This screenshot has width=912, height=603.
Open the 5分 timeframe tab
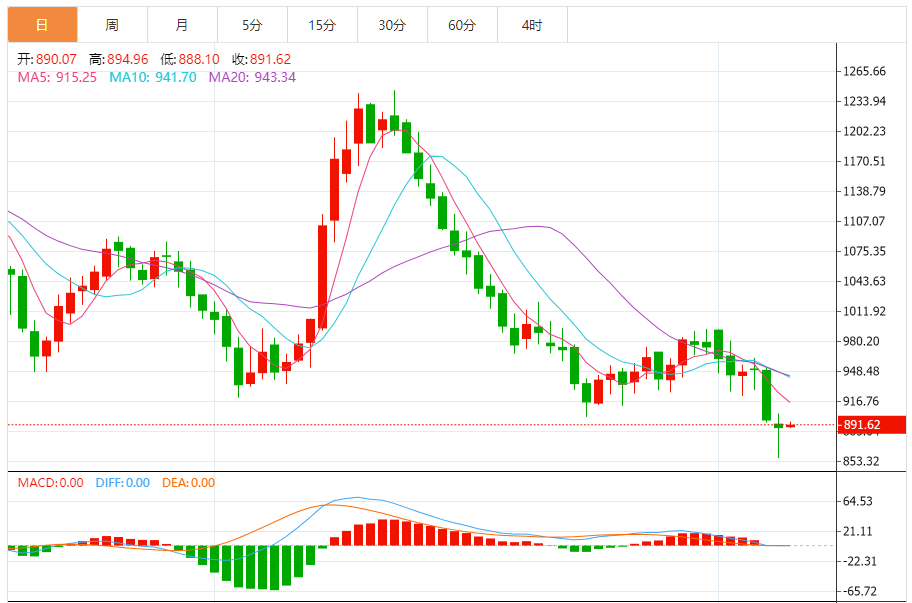pos(252,25)
